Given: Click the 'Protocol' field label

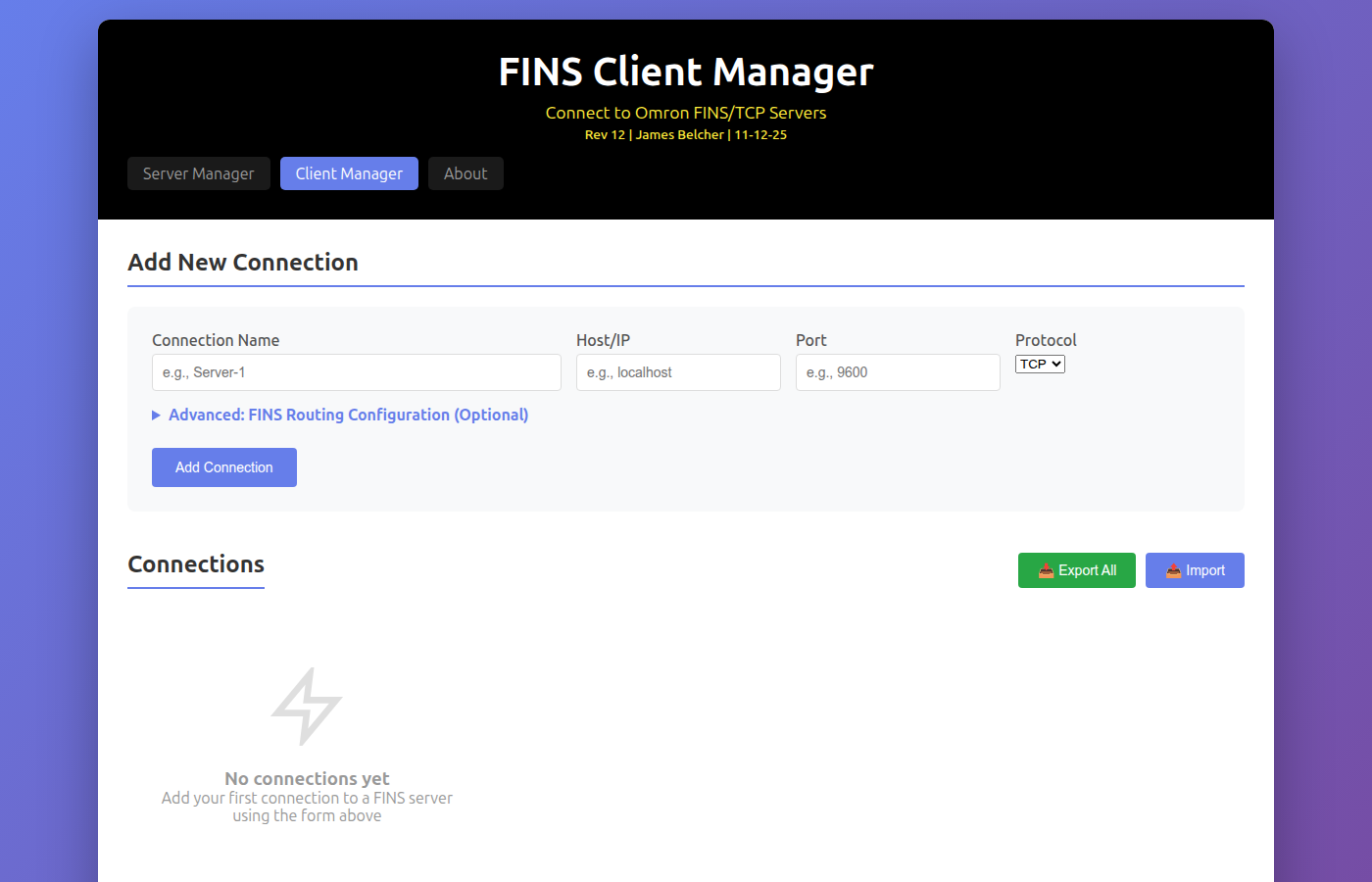Looking at the screenshot, I should [x=1046, y=340].
